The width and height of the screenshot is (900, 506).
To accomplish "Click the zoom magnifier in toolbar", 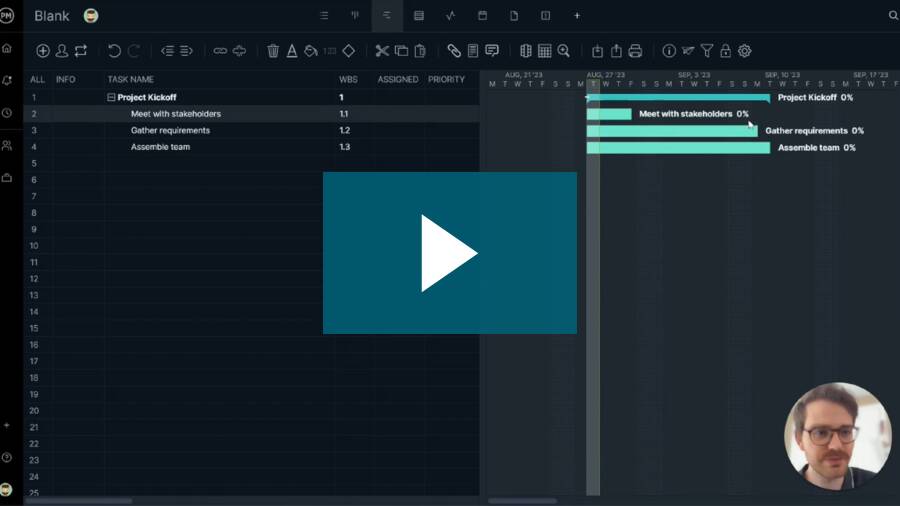I will click(564, 51).
